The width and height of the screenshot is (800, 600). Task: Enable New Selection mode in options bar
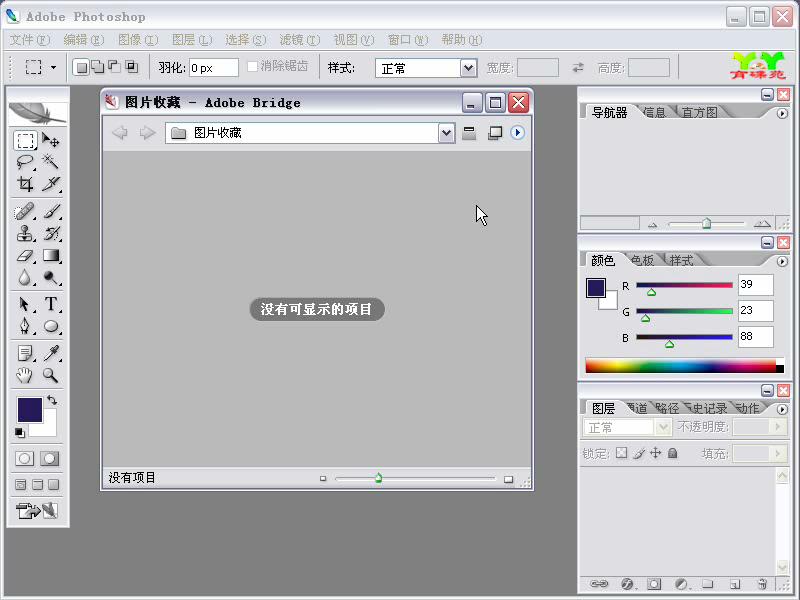pyautogui.click(x=81, y=67)
